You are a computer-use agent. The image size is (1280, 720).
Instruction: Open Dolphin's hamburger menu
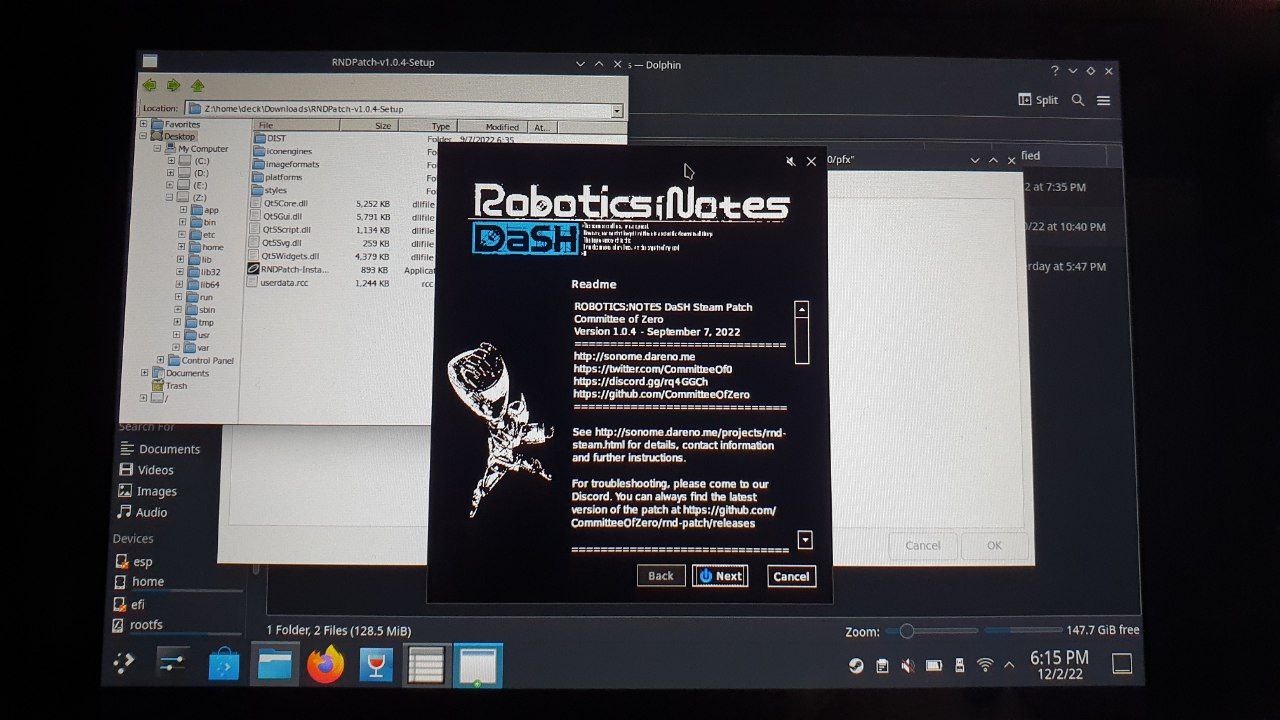(x=1104, y=100)
